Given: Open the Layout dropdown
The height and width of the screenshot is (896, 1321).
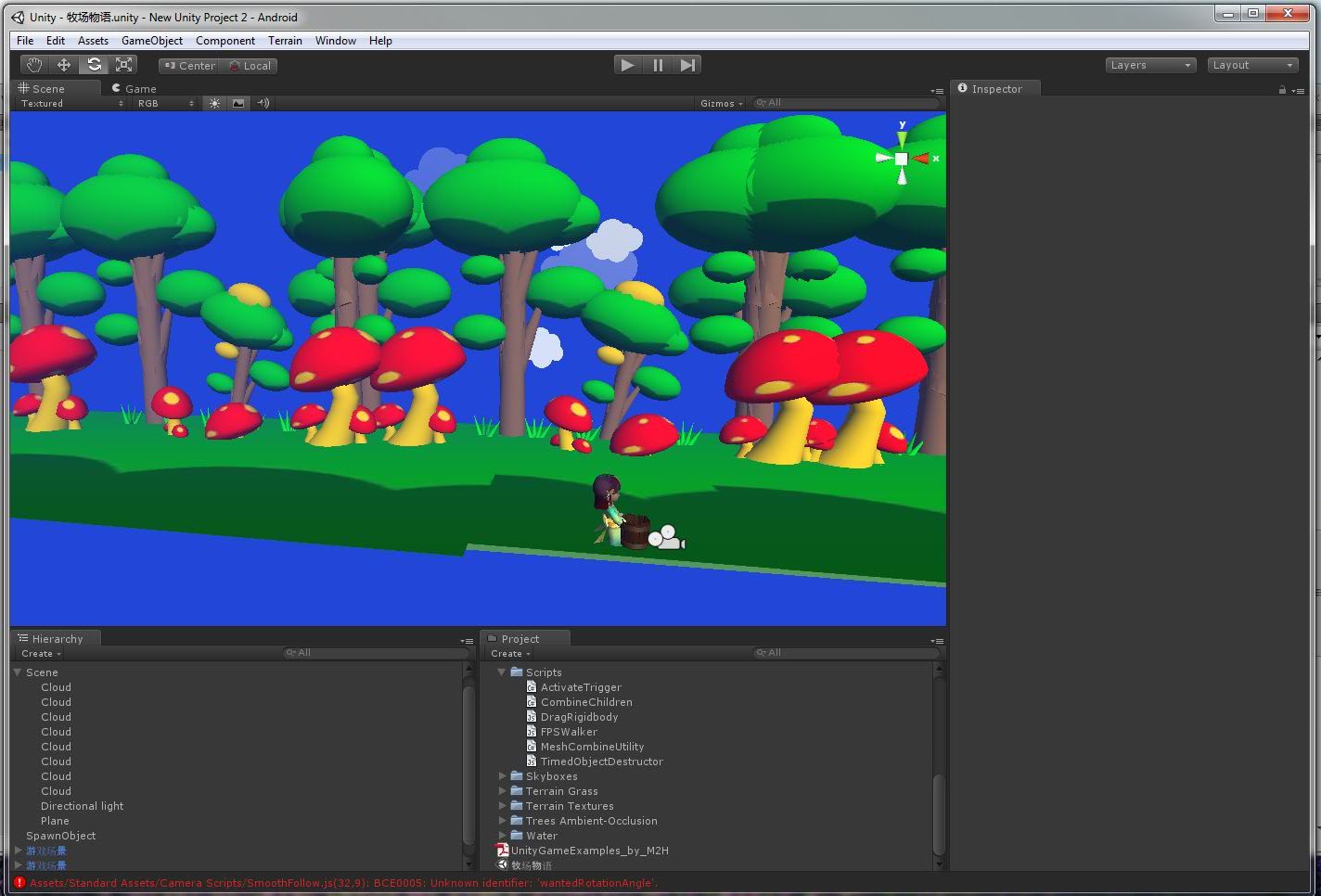Looking at the screenshot, I should [1253, 65].
